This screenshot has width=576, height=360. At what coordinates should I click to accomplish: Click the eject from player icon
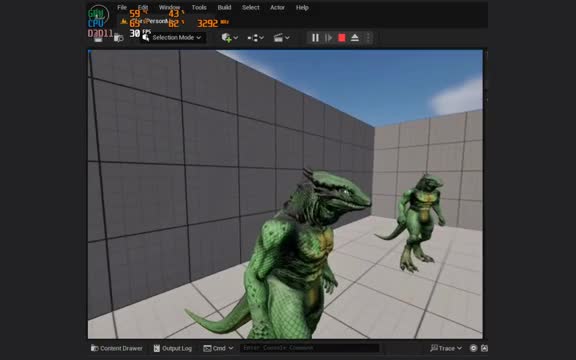tap(354, 37)
